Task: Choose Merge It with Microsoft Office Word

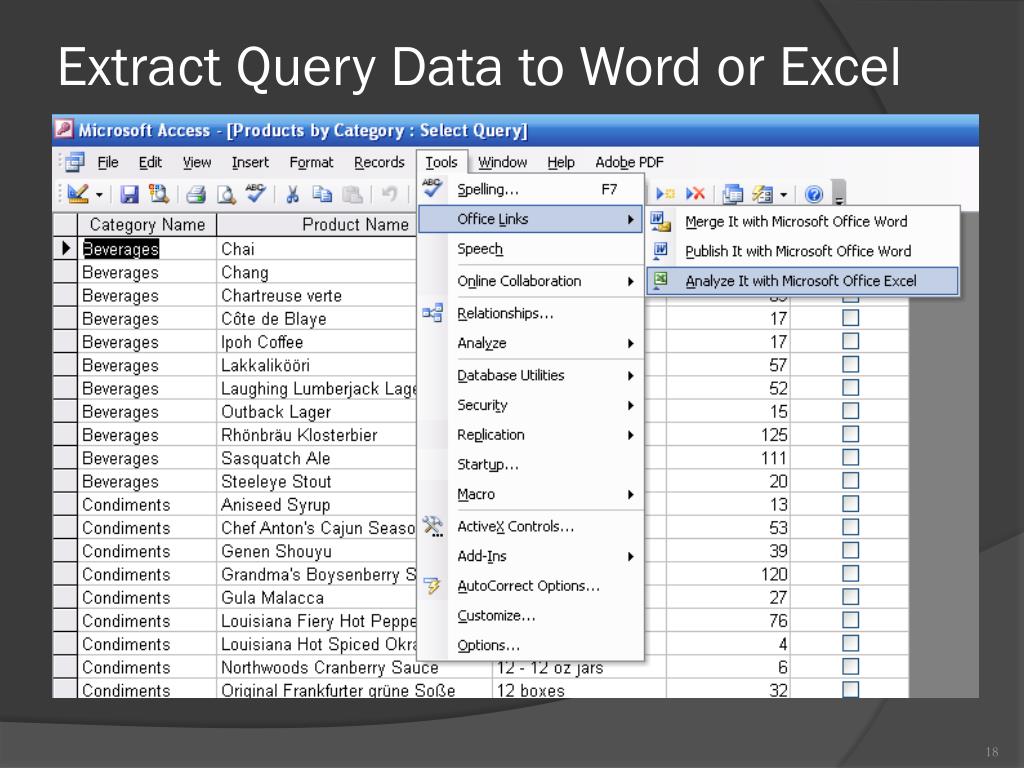Action: pyautogui.click(x=796, y=222)
